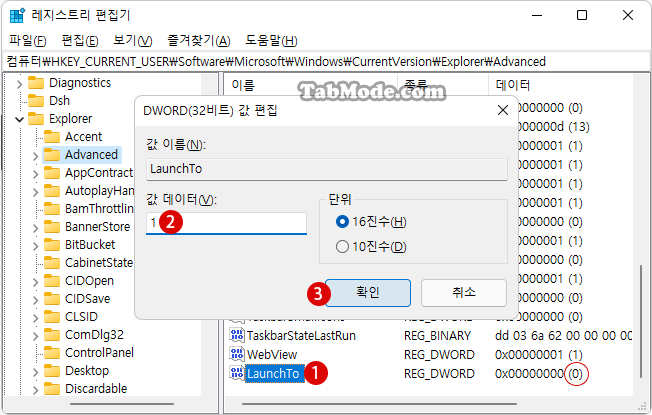Click the CabinetState folder icon
This screenshot has width=652, height=415.
click(52, 263)
